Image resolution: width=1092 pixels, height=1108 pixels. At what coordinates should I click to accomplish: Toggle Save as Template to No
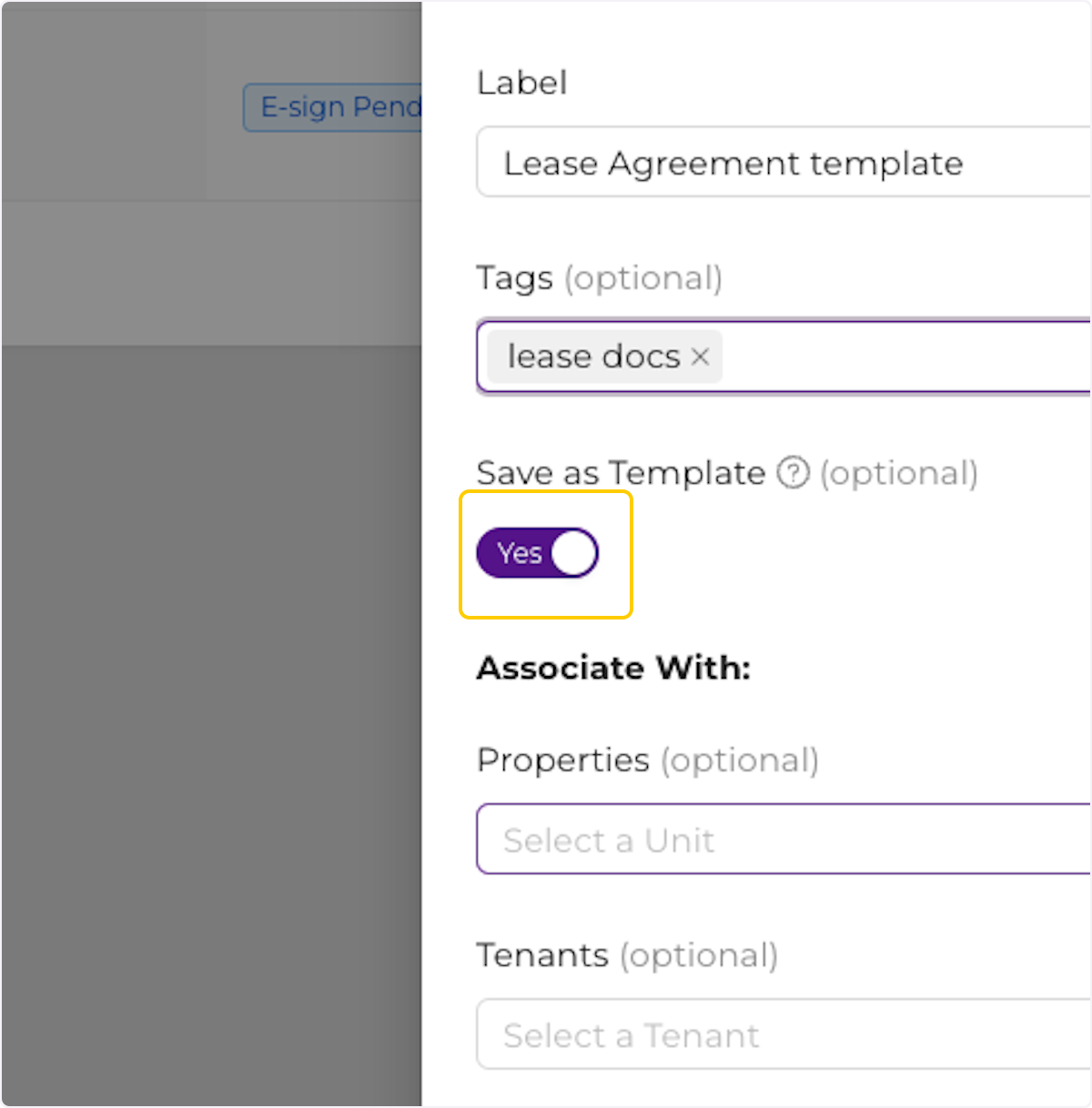[537, 552]
